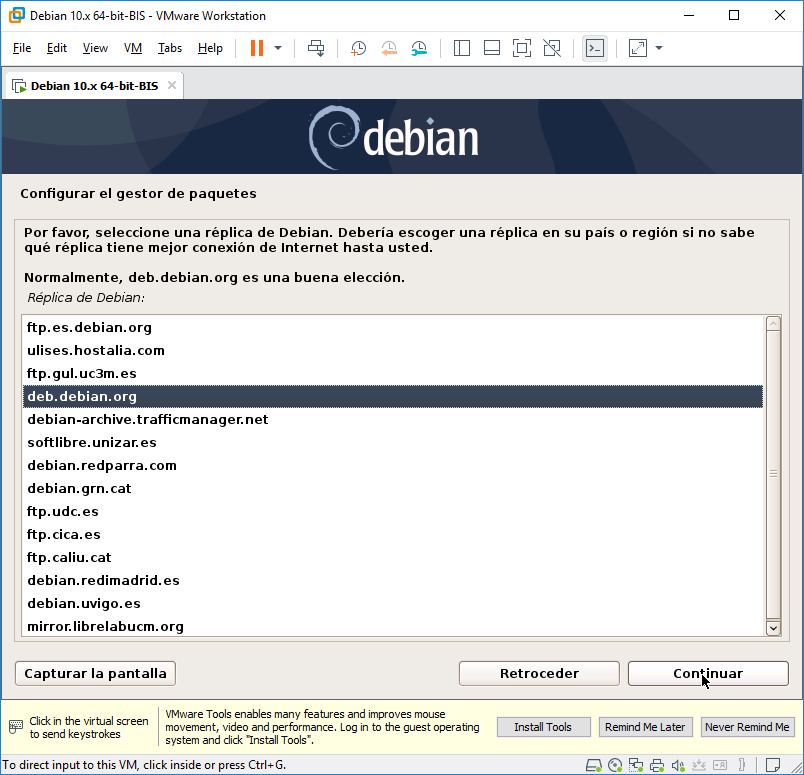Choose debian.redimadrid.es mirror
The height and width of the screenshot is (775, 804).
click(x=393, y=580)
